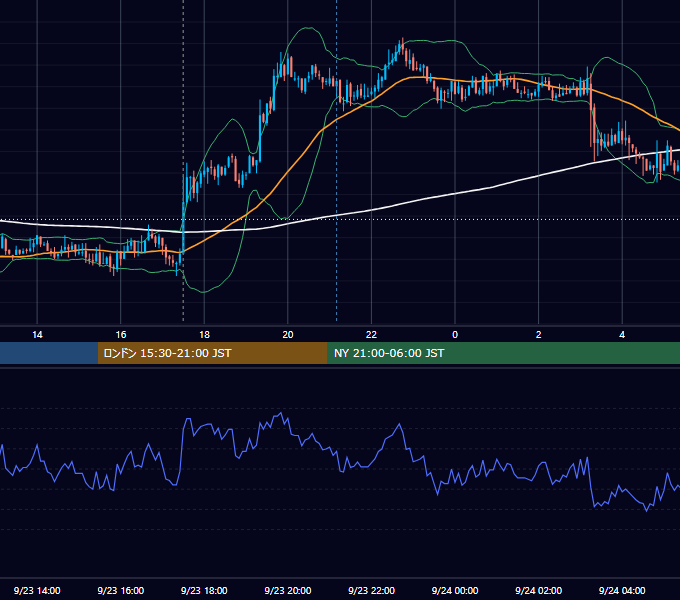
Task: Click the '0' hour axis label
Action: [455, 335]
